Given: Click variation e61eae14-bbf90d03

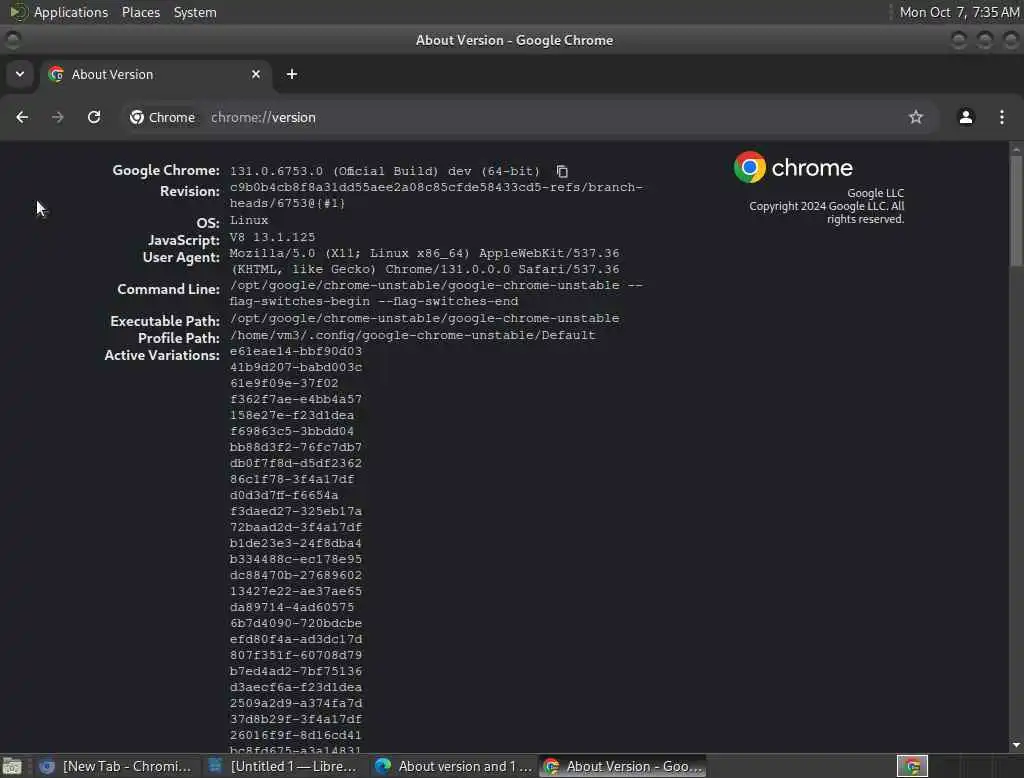Looking at the screenshot, I should pyautogui.click(x=296, y=351).
